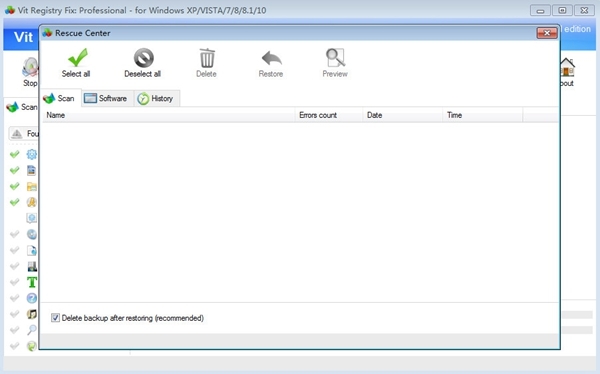Toggle the gray check beside the question mark icon

tap(15, 298)
